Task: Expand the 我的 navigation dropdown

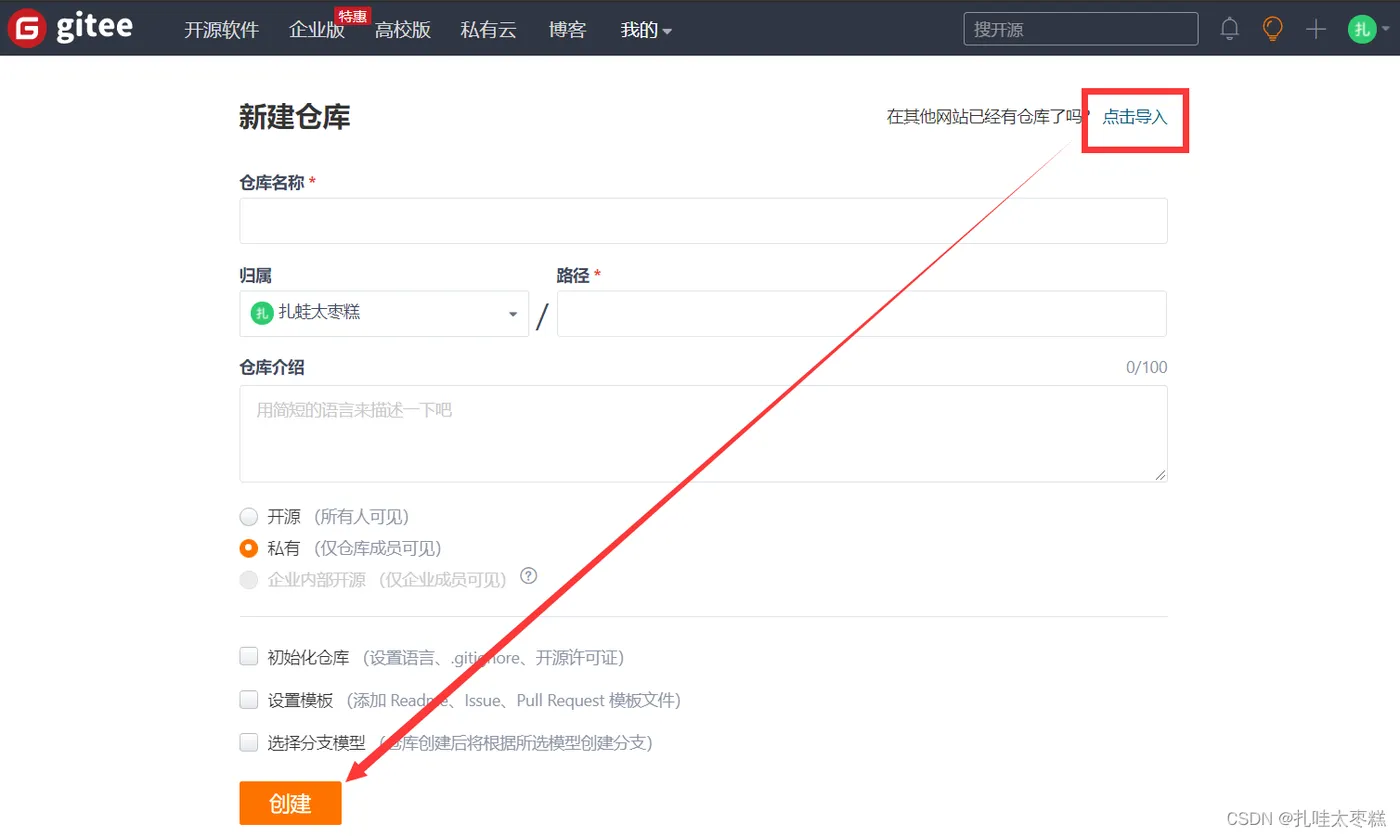Action: pos(646,30)
